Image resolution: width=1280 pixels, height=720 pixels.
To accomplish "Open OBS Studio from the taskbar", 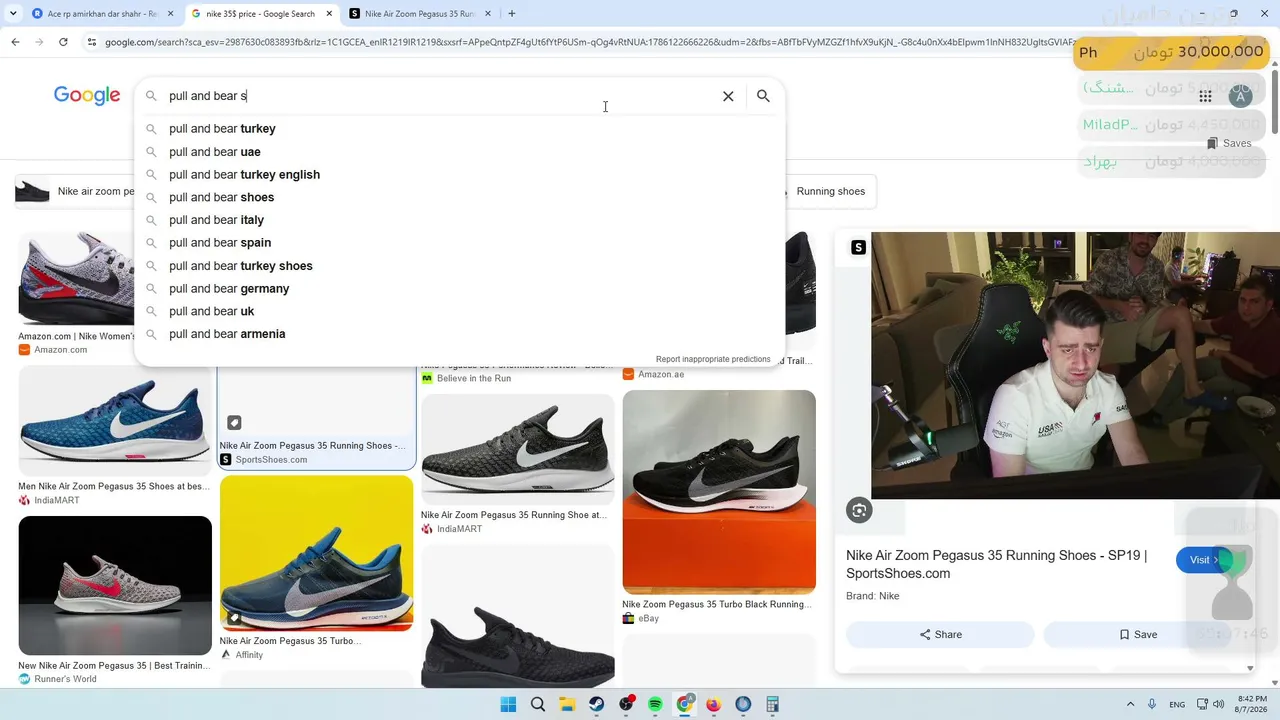I will [x=626, y=704].
